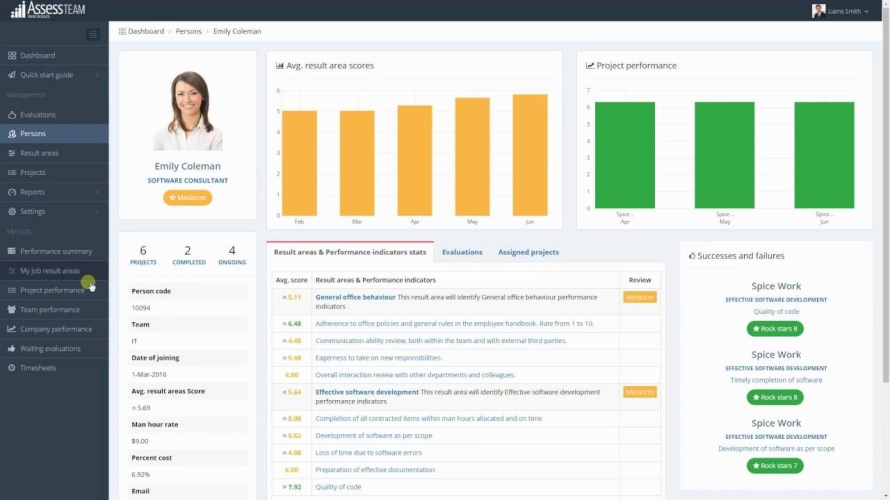Screen dimensions: 890x500
Task: Open Team performance via its icon
Action: [x=12, y=310]
